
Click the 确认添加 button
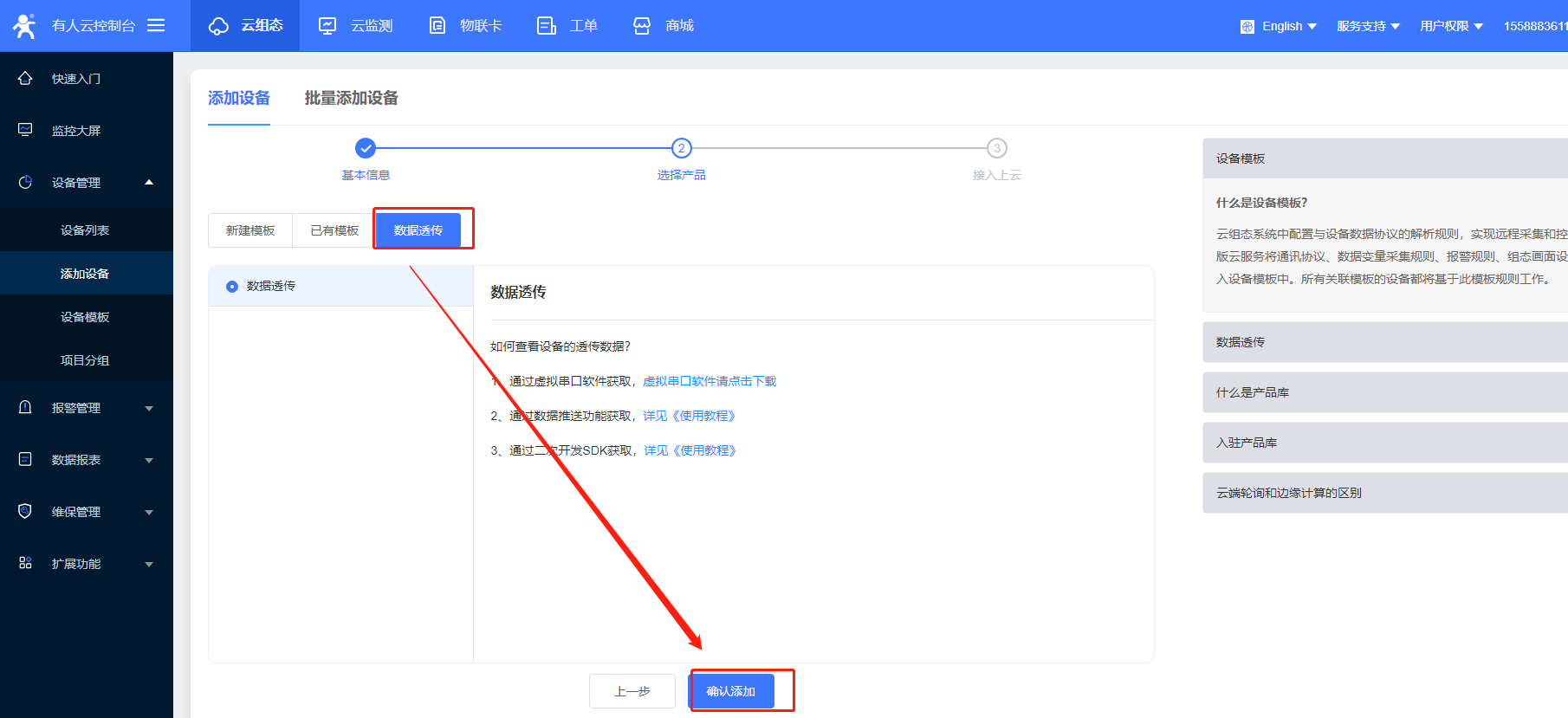[x=731, y=691]
